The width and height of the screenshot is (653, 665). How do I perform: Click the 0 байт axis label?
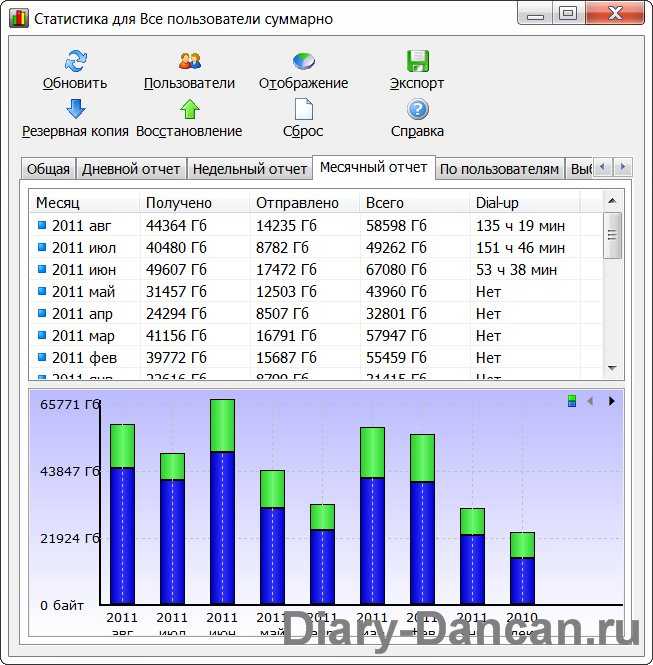(x=62, y=605)
